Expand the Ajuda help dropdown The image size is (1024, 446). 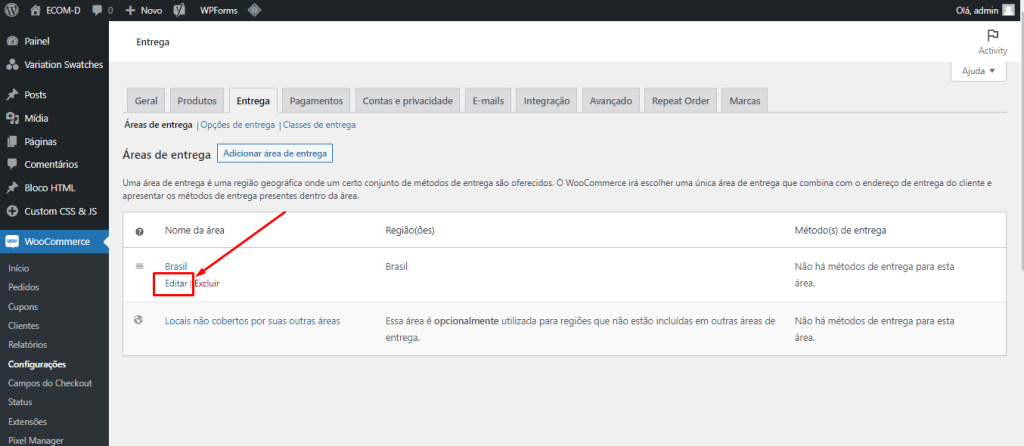click(978, 71)
